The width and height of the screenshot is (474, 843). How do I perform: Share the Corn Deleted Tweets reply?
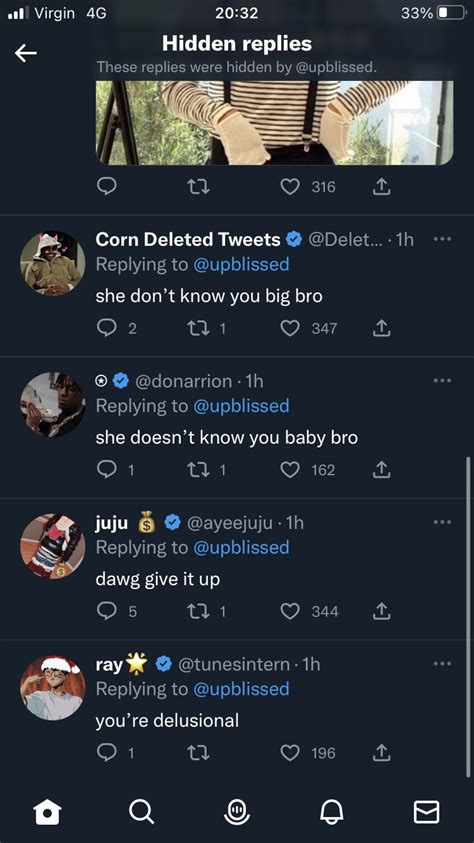pos(381,328)
